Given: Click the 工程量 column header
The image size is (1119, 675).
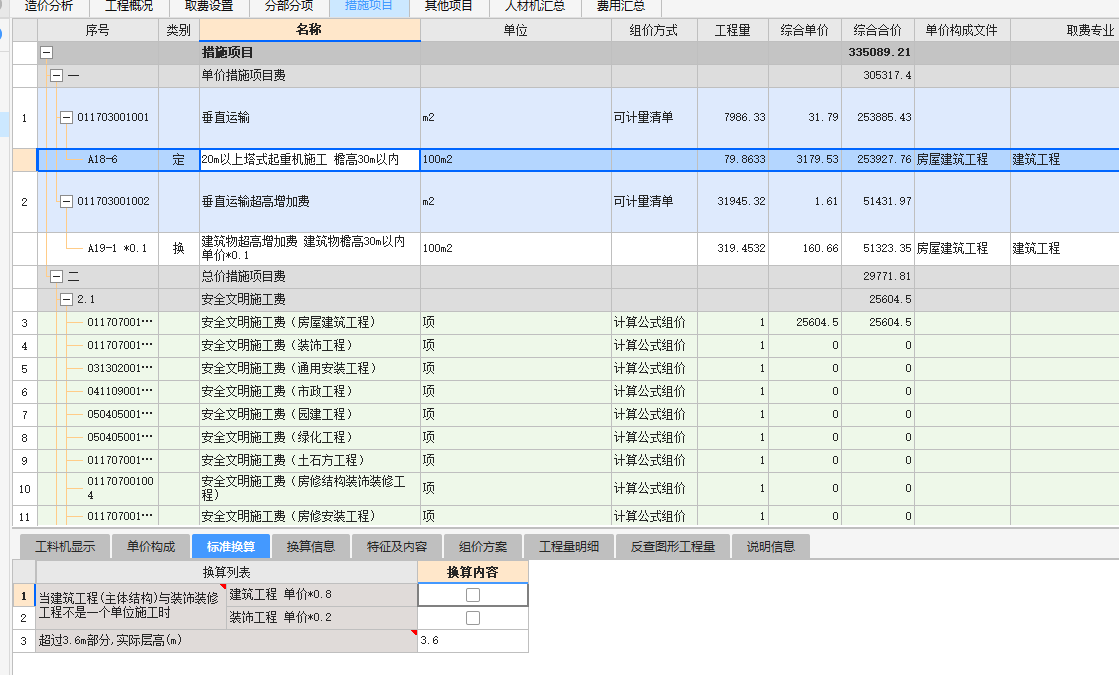Looking at the screenshot, I should click(x=733, y=30).
